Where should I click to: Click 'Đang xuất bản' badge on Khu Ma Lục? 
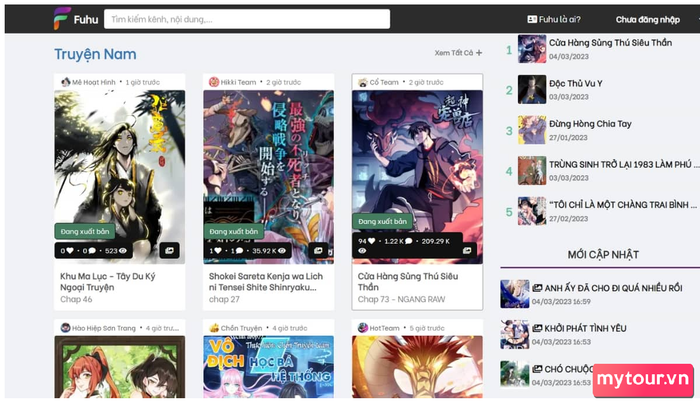tap(85, 231)
